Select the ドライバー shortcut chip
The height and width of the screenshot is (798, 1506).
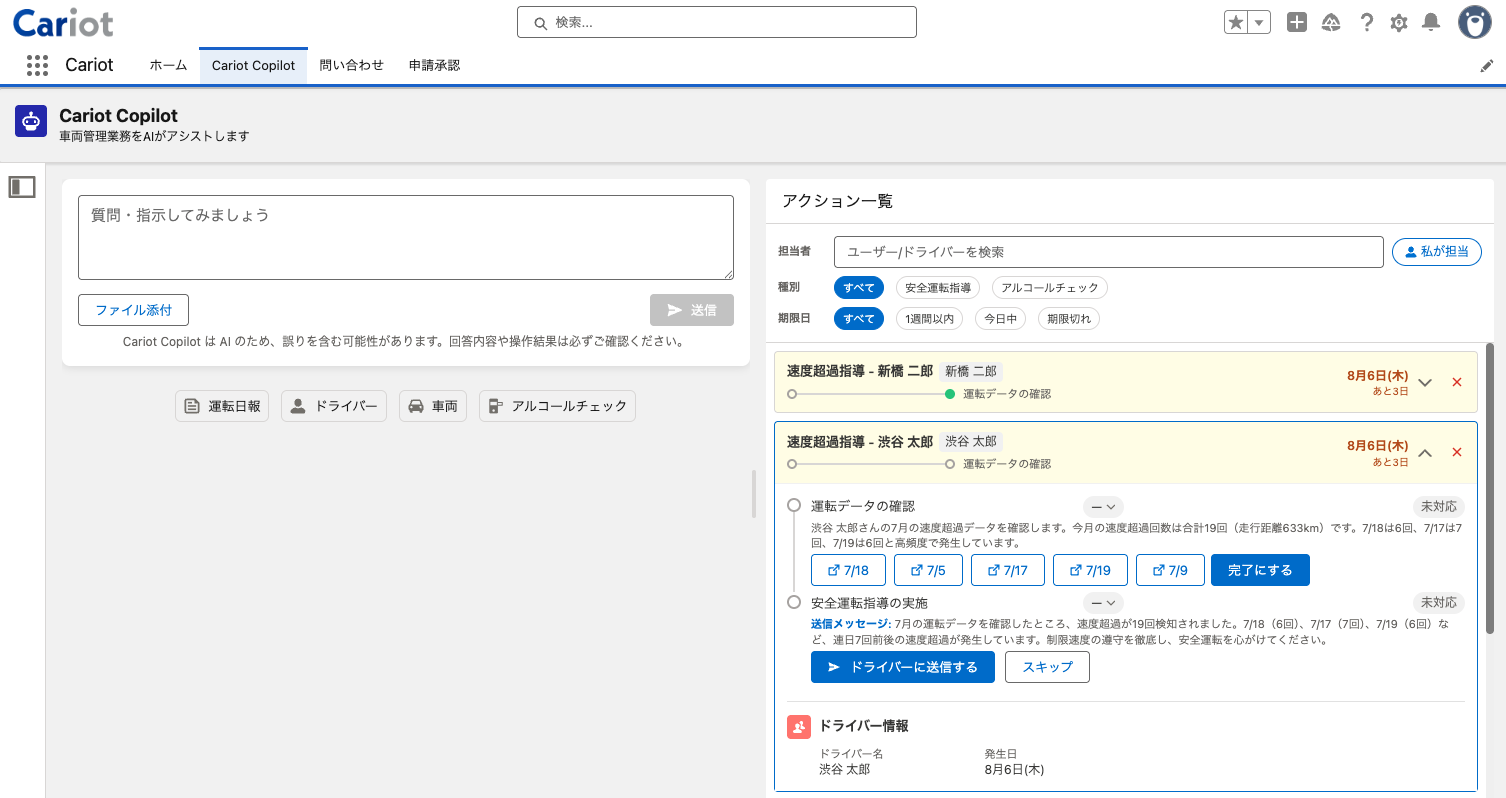coord(334,406)
